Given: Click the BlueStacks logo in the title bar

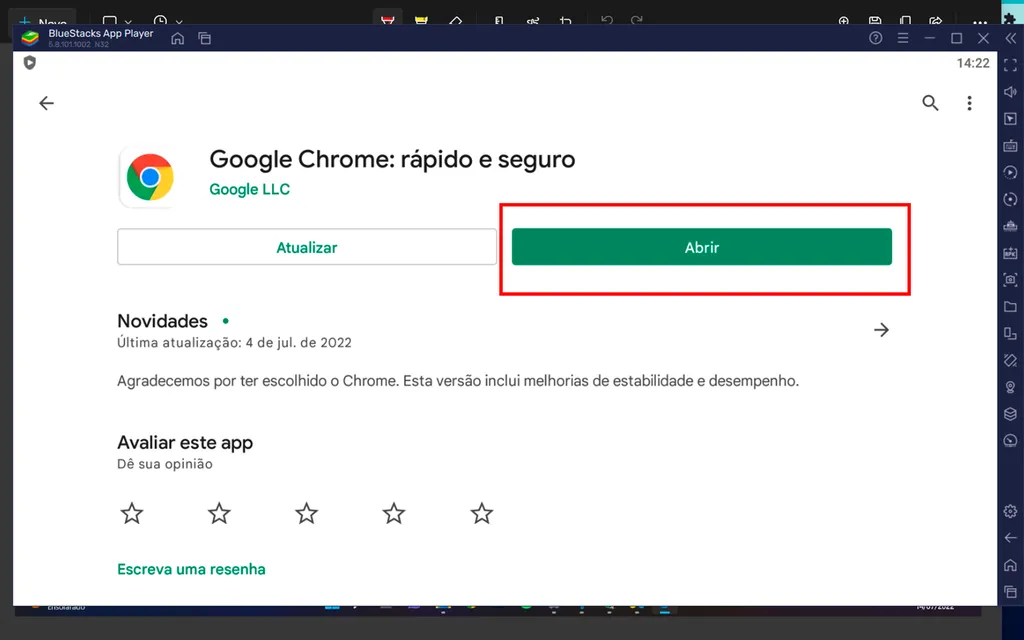Looking at the screenshot, I should pyautogui.click(x=30, y=38).
